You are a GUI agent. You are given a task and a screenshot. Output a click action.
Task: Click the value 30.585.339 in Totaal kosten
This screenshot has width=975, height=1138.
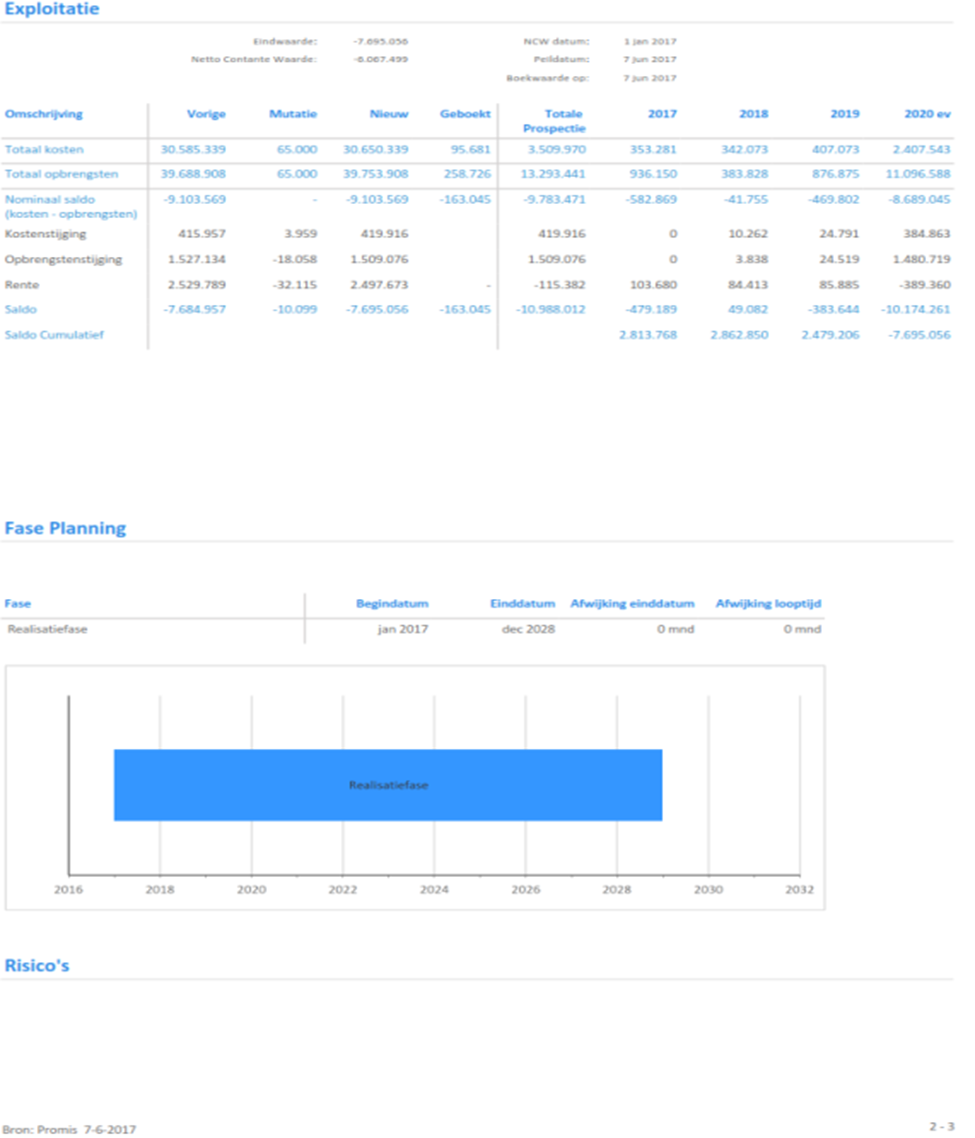click(x=193, y=150)
